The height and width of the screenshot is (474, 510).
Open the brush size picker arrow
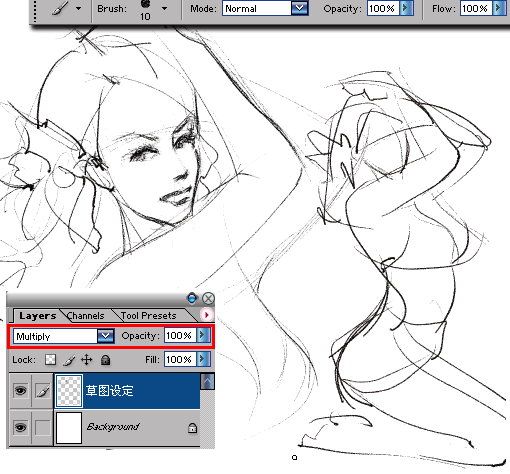coord(164,8)
